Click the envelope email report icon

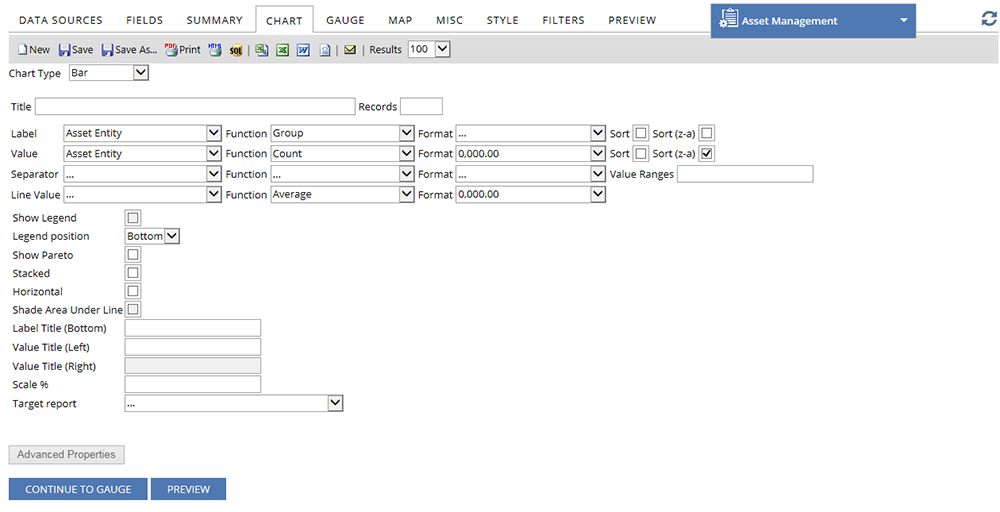(350, 49)
